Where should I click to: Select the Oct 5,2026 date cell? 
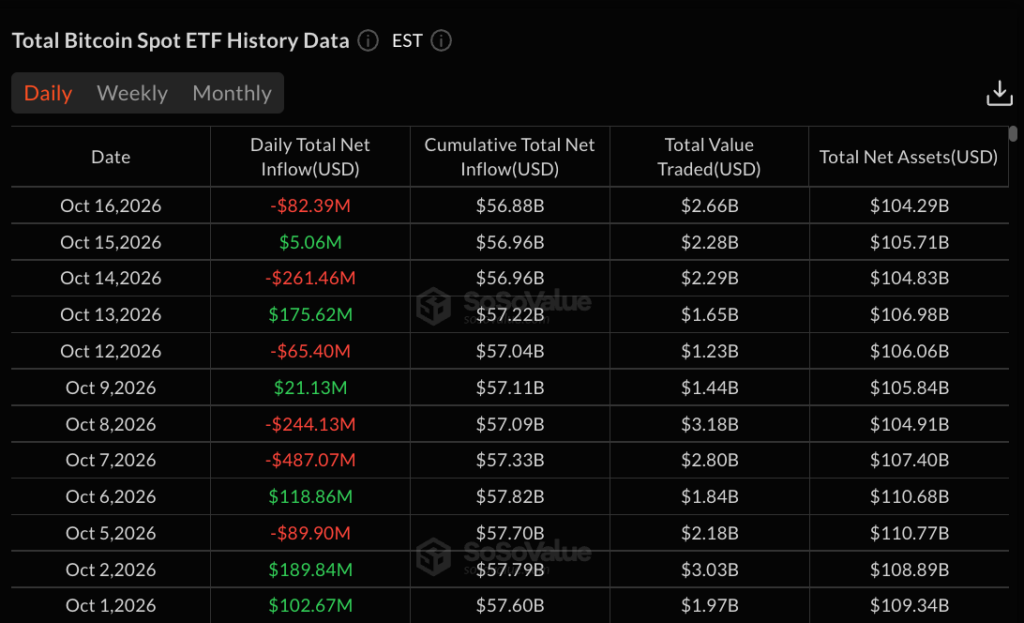[x=111, y=534]
